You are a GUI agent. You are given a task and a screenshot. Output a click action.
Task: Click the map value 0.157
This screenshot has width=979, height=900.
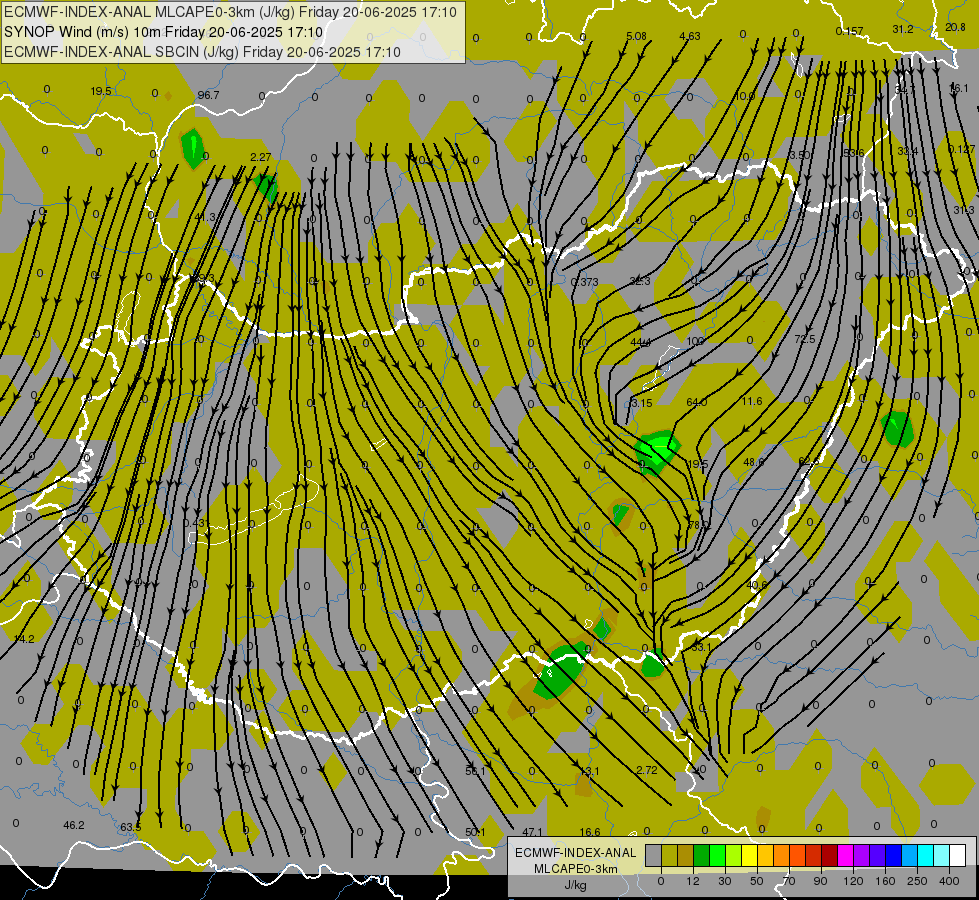pos(849,31)
